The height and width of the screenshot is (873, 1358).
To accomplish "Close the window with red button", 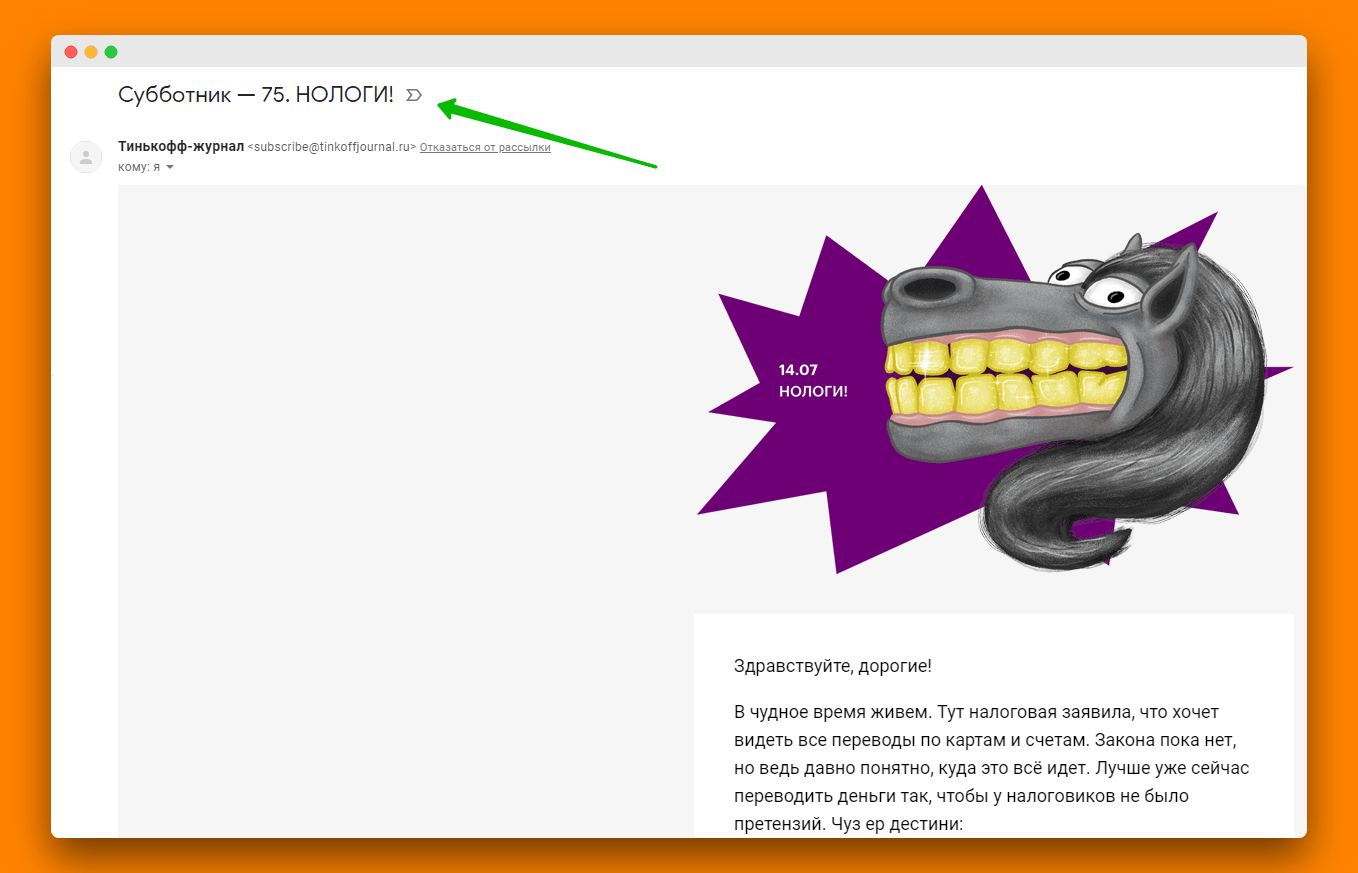I will point(71,52).
